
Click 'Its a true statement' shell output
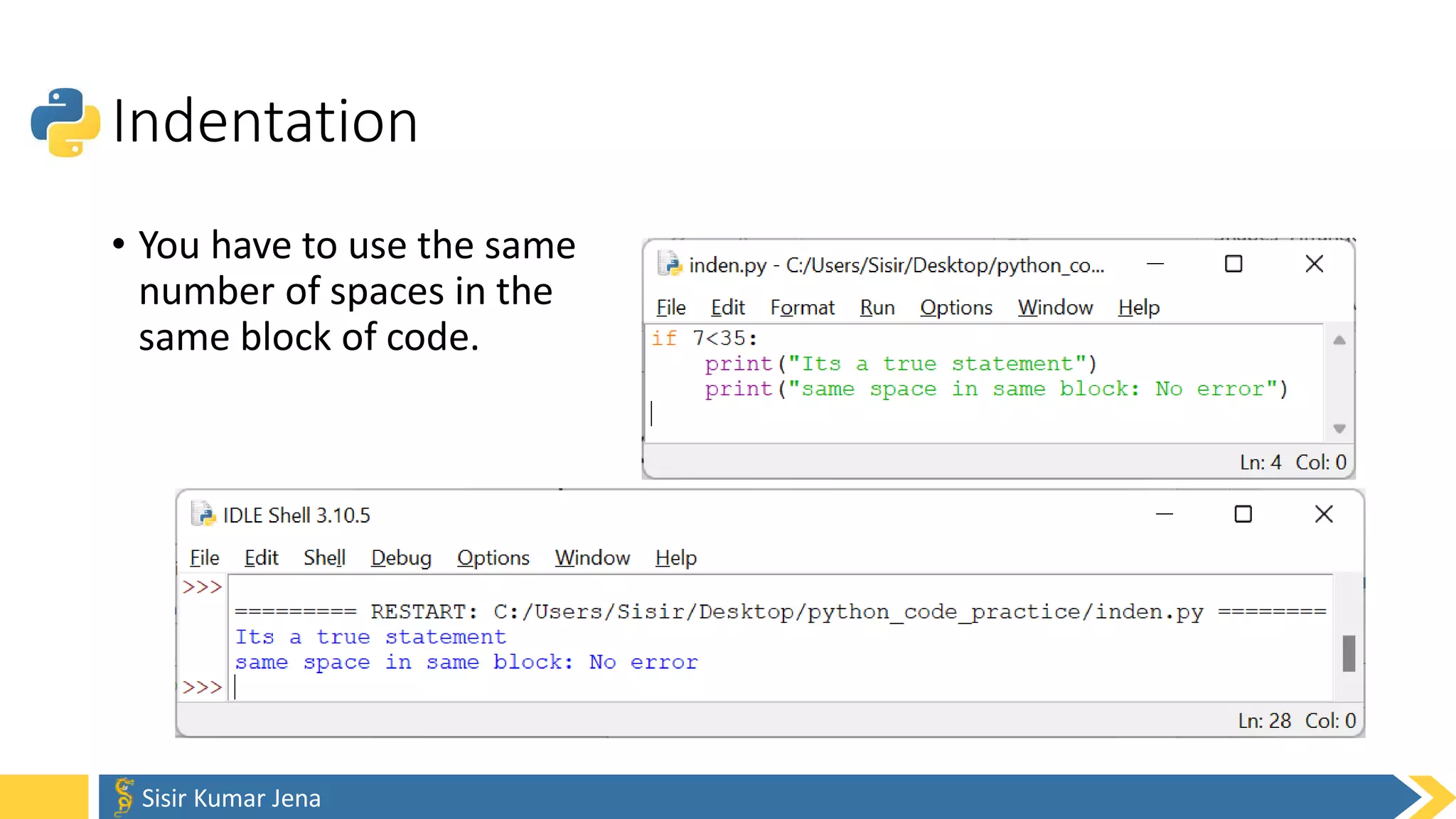click(x=370, y=637)
